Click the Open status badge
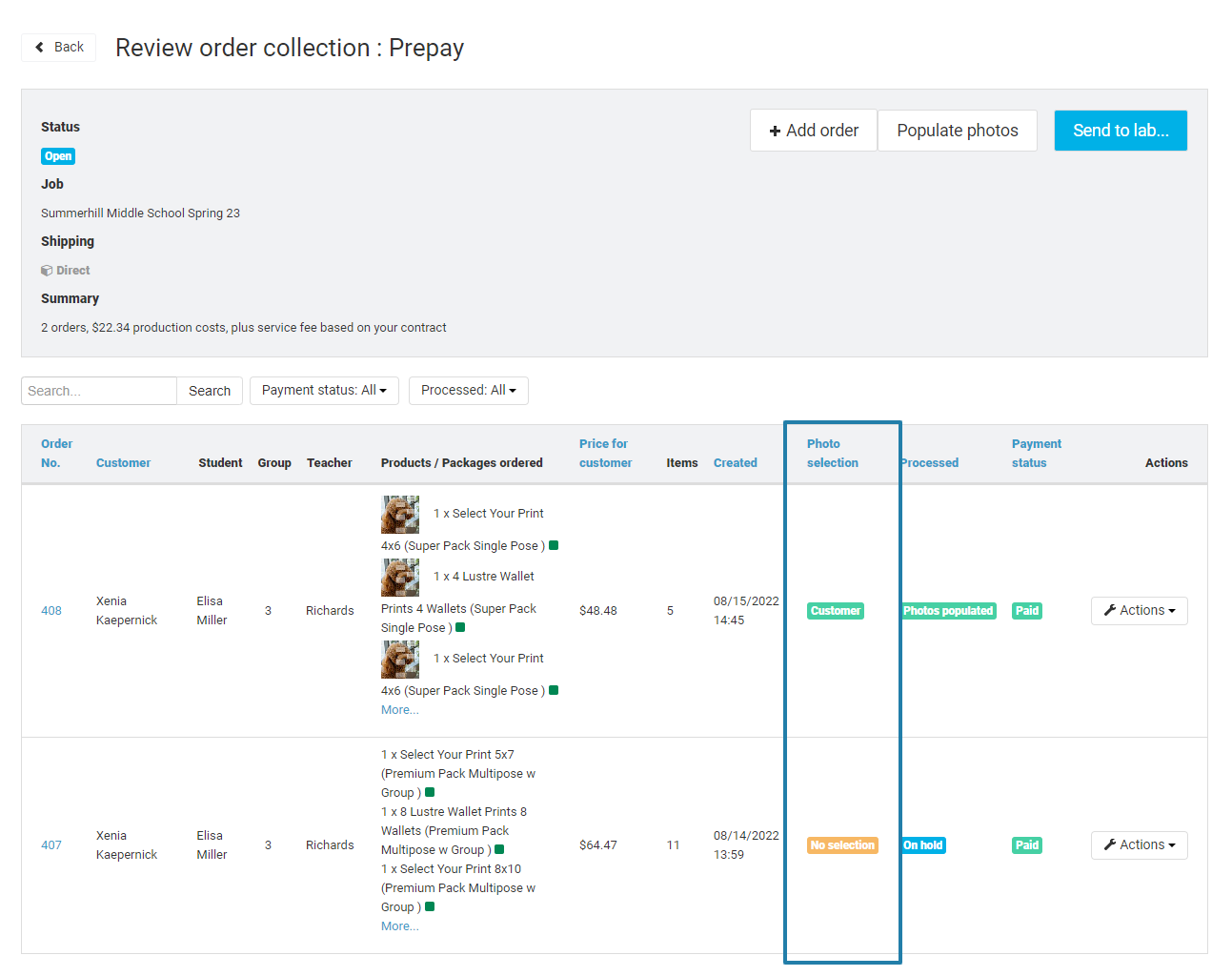Viewport: 1232px width, 976px height. pyautogui.click(x=58, y=156)
